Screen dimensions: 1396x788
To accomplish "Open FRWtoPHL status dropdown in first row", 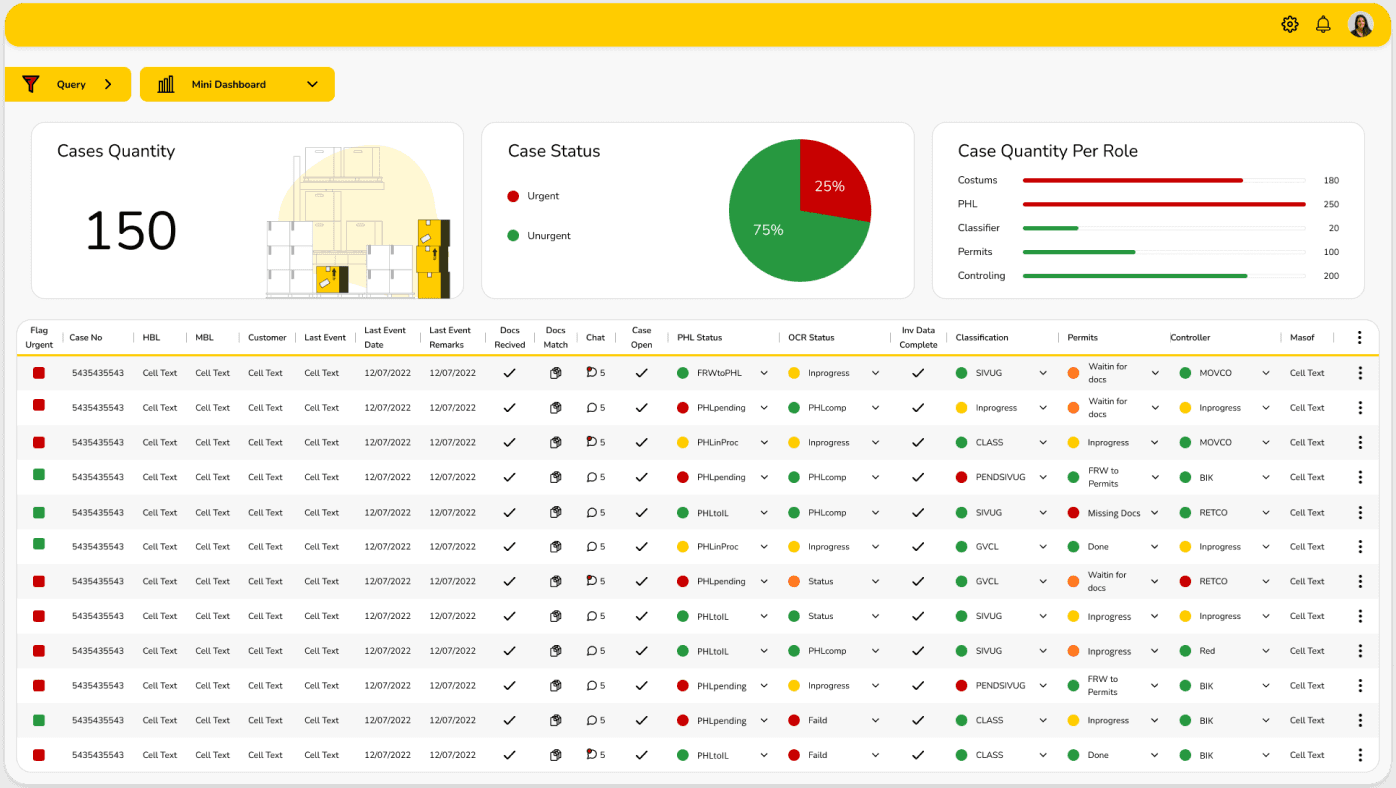I will (x=764, y=373).
